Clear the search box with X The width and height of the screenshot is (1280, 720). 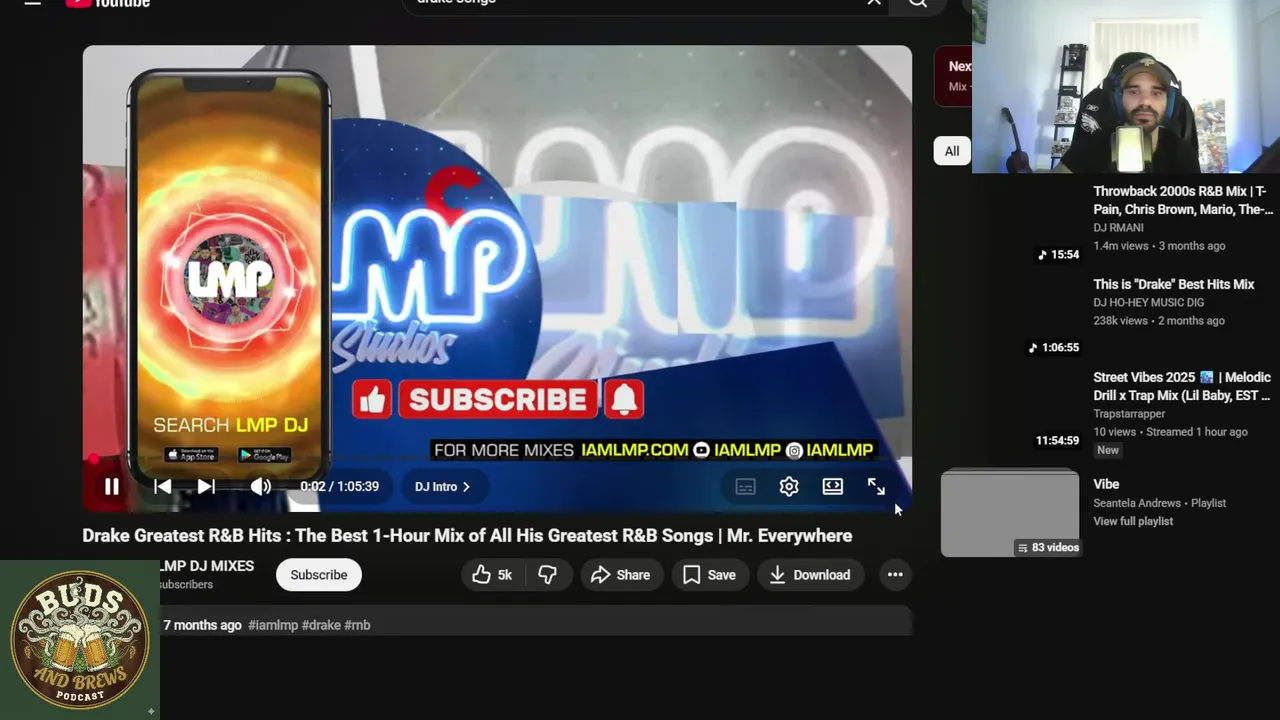874,2
